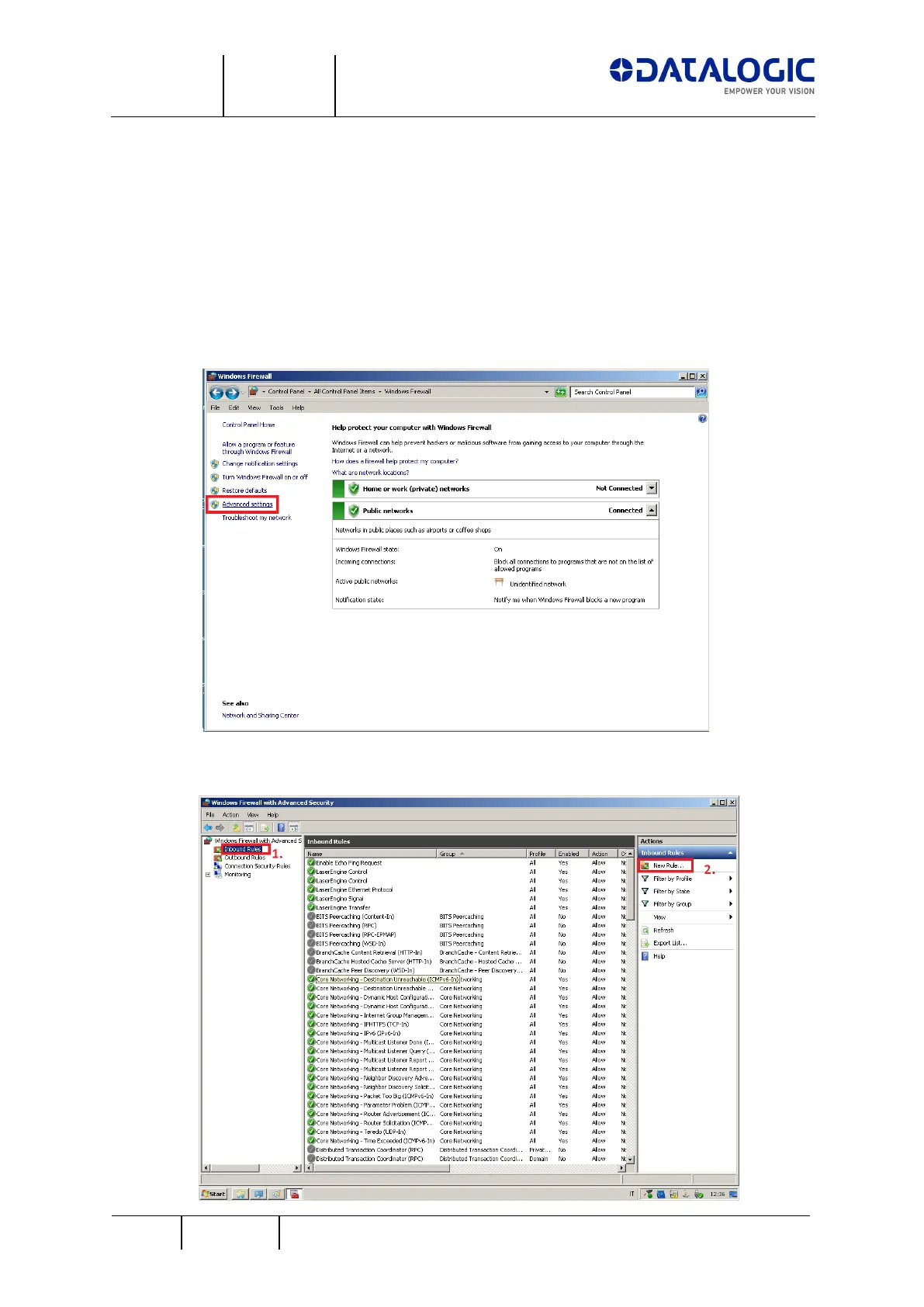
Task: Open the Action menu in Advanced Security window
Action: tap(230, 815)
